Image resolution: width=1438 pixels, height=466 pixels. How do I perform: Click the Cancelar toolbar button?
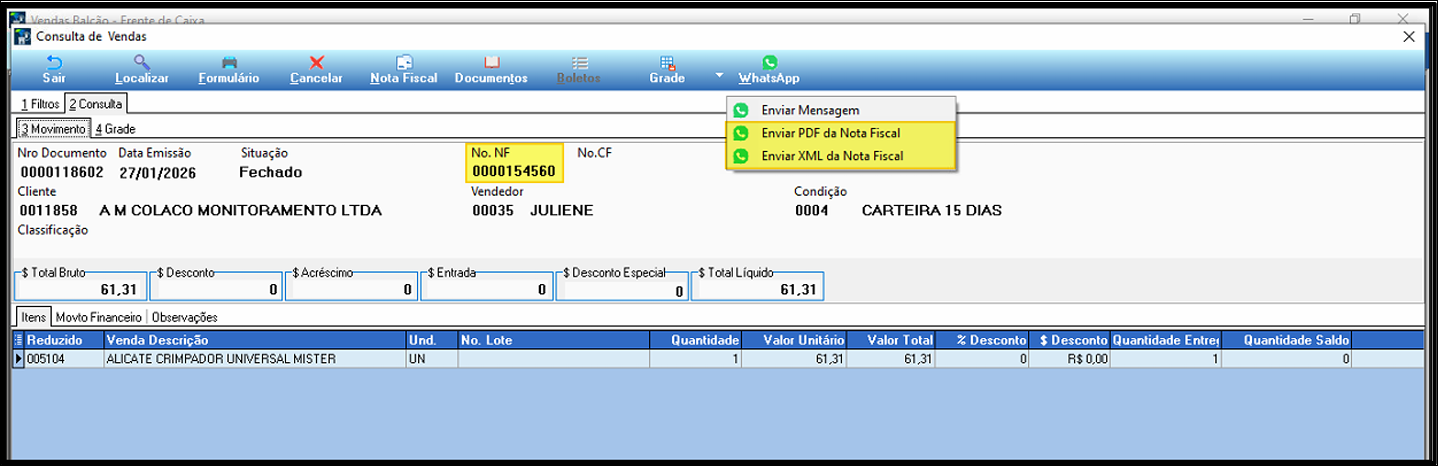pyautogui.click(x=316, y=69)
